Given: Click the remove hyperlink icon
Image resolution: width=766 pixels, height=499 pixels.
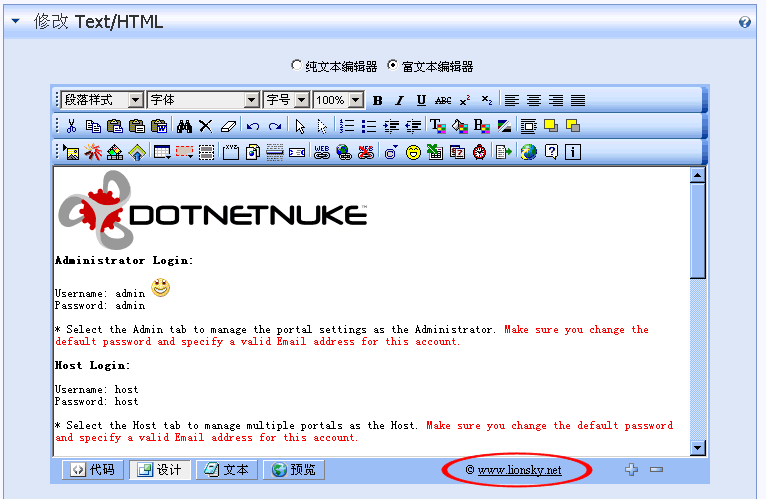Looking at the screenshot, I should point(365,152).
